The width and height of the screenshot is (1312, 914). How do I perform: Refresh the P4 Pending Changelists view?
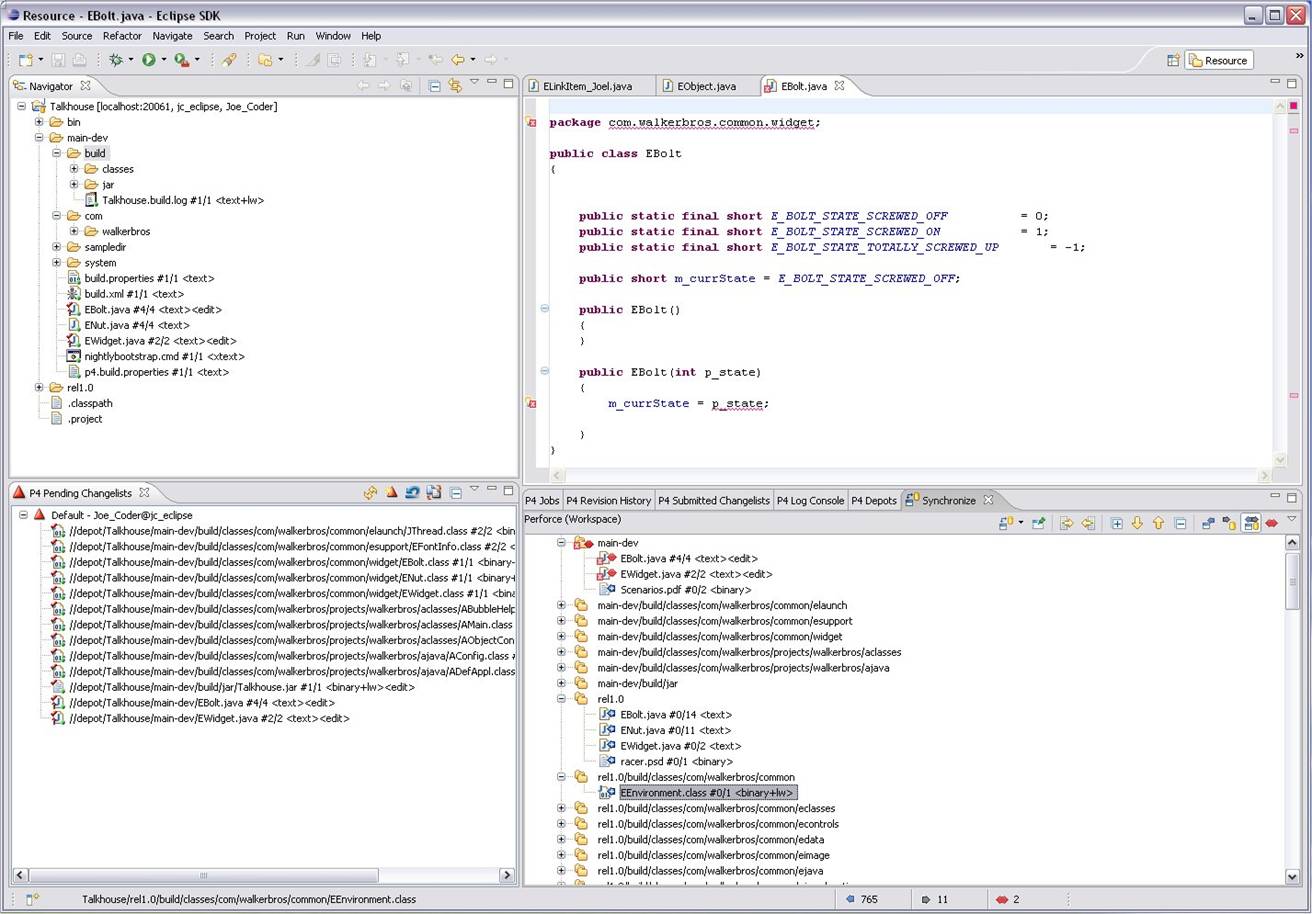(412, 493)
